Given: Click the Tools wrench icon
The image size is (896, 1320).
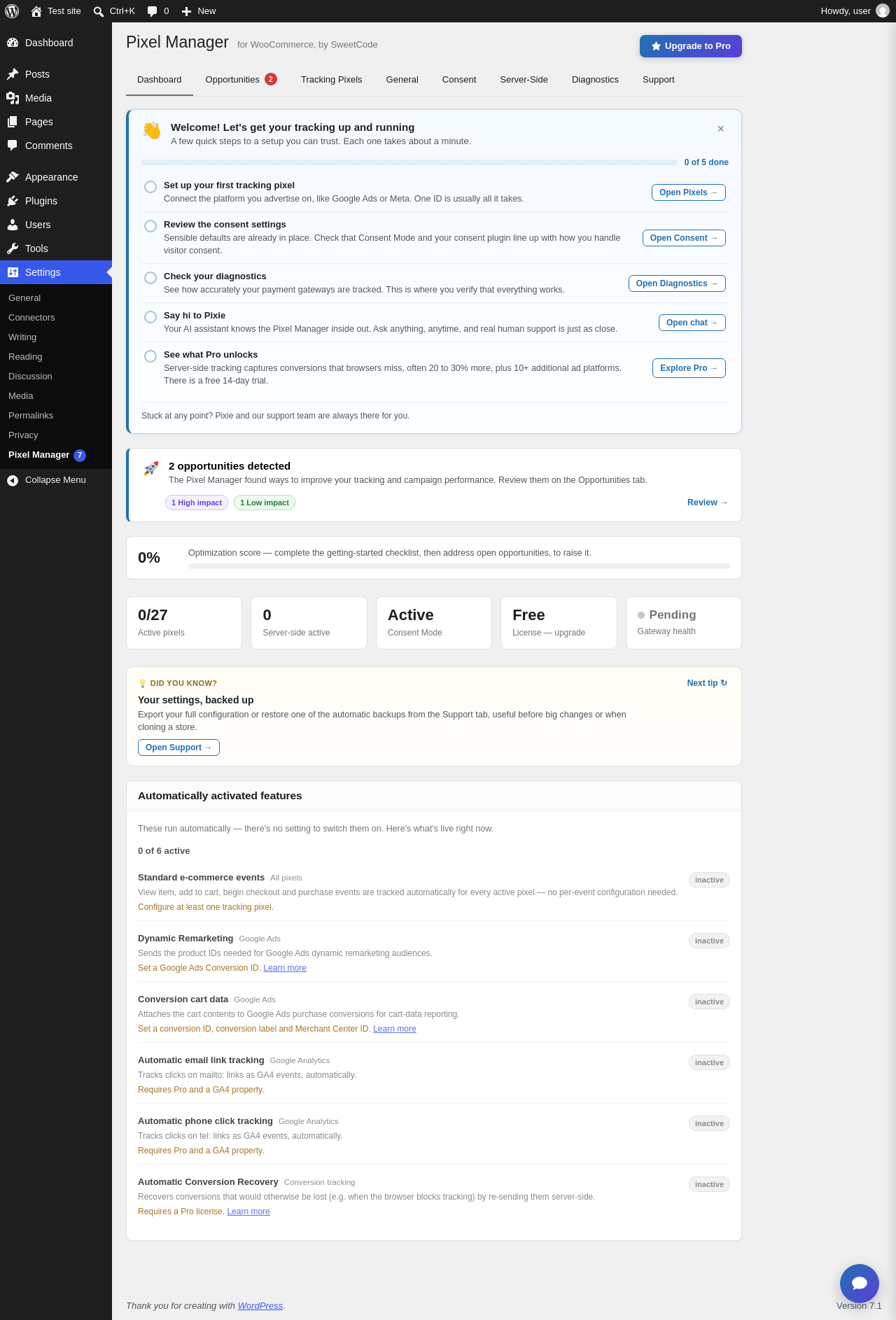Looking at the screenshot, I should 13,248.
